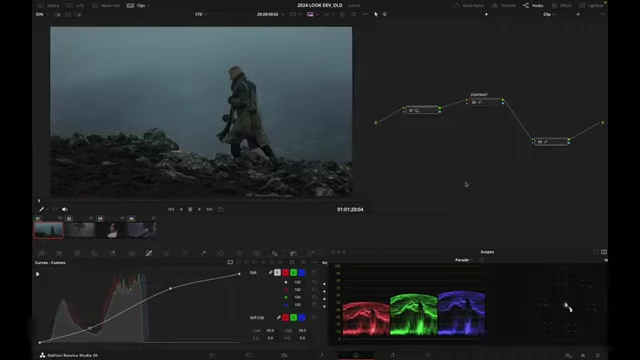Open node editor three-dot options menu

[x=602, y=14]
